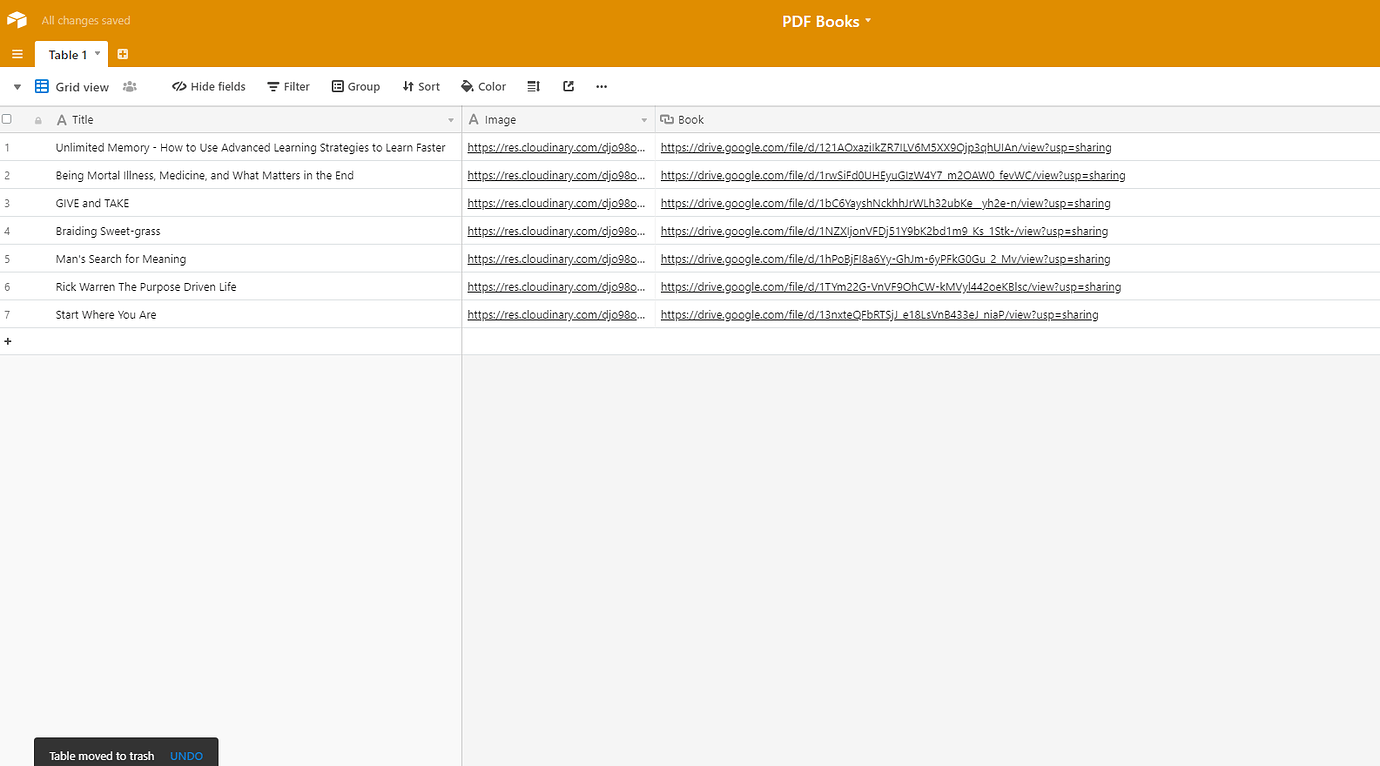Open the Color settings for records
This screenshot has height=766, width=1380.
pyautogui.click(x=483, y=86)
